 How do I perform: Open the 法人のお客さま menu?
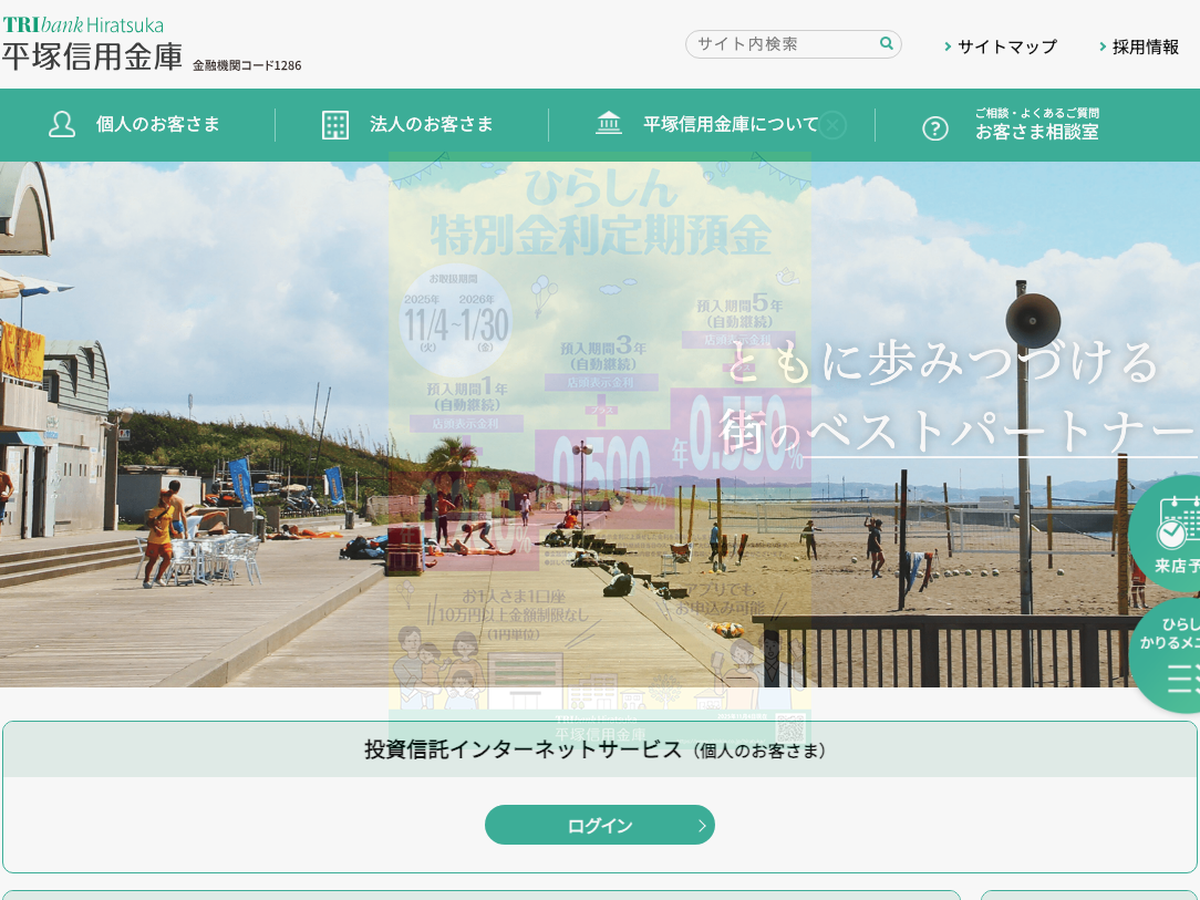tap(431, 125)
